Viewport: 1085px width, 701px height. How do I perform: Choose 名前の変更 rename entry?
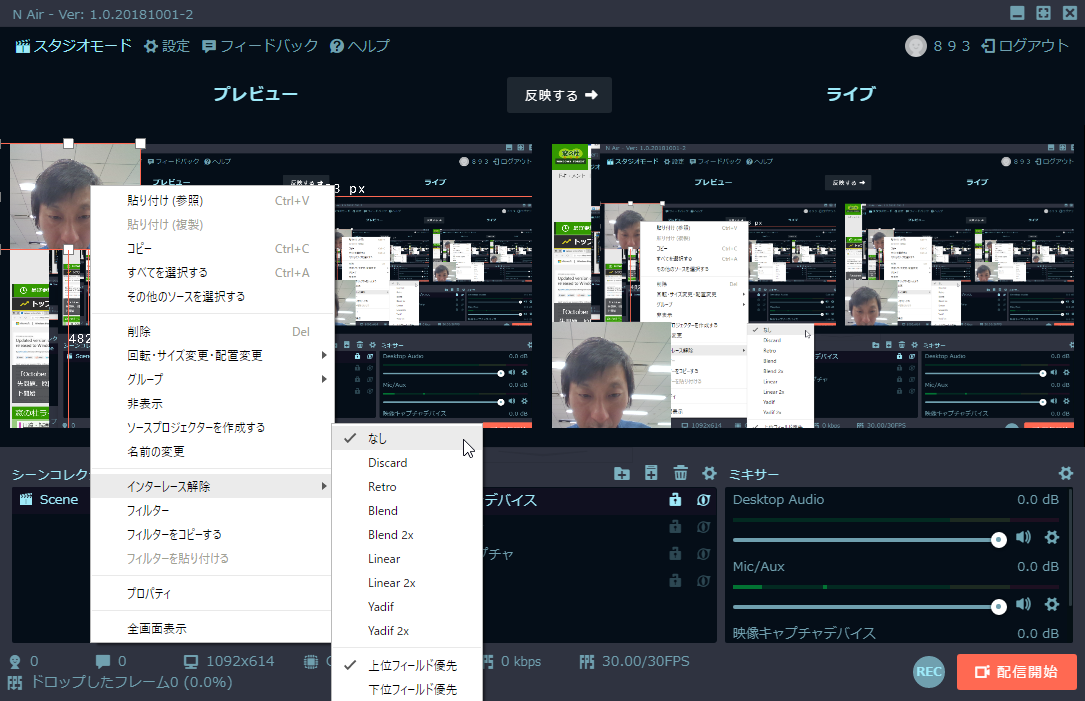(212, 451)
